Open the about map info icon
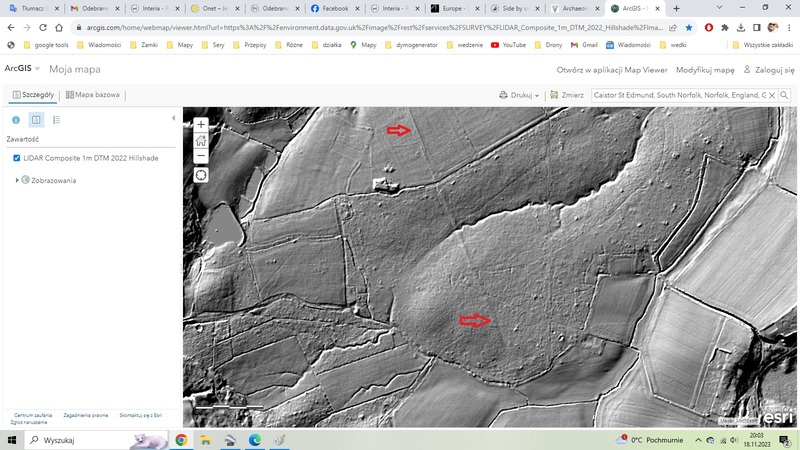This screenshot has width=800, height=450. click(x=16, y=120)
